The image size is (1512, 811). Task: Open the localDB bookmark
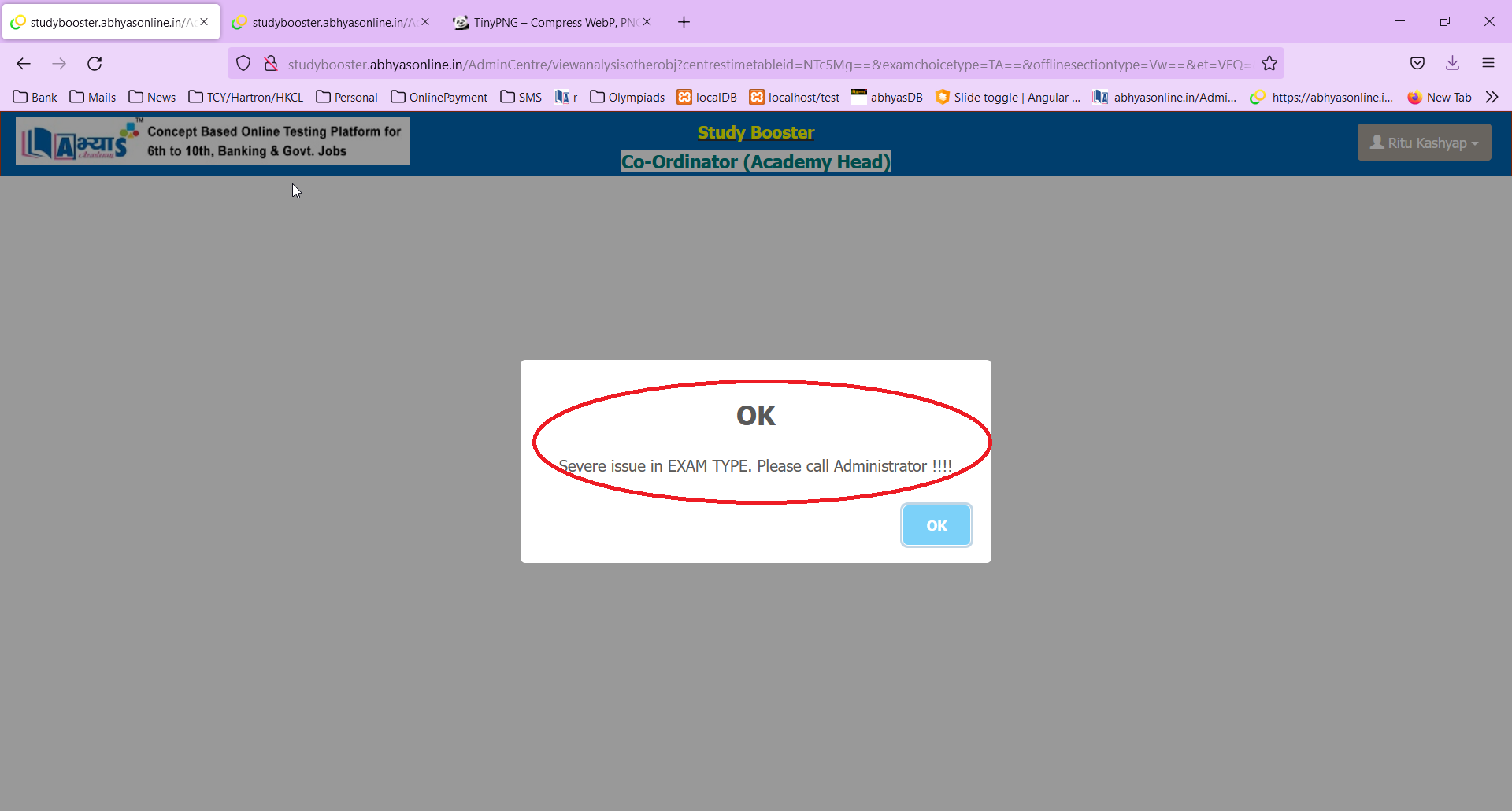point(707,97)
